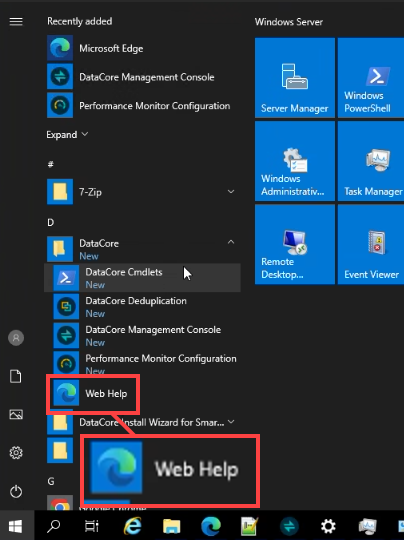Open DataCore Management Console marked New in DataCore folder
404x540 pixels.
pos(142,335)
